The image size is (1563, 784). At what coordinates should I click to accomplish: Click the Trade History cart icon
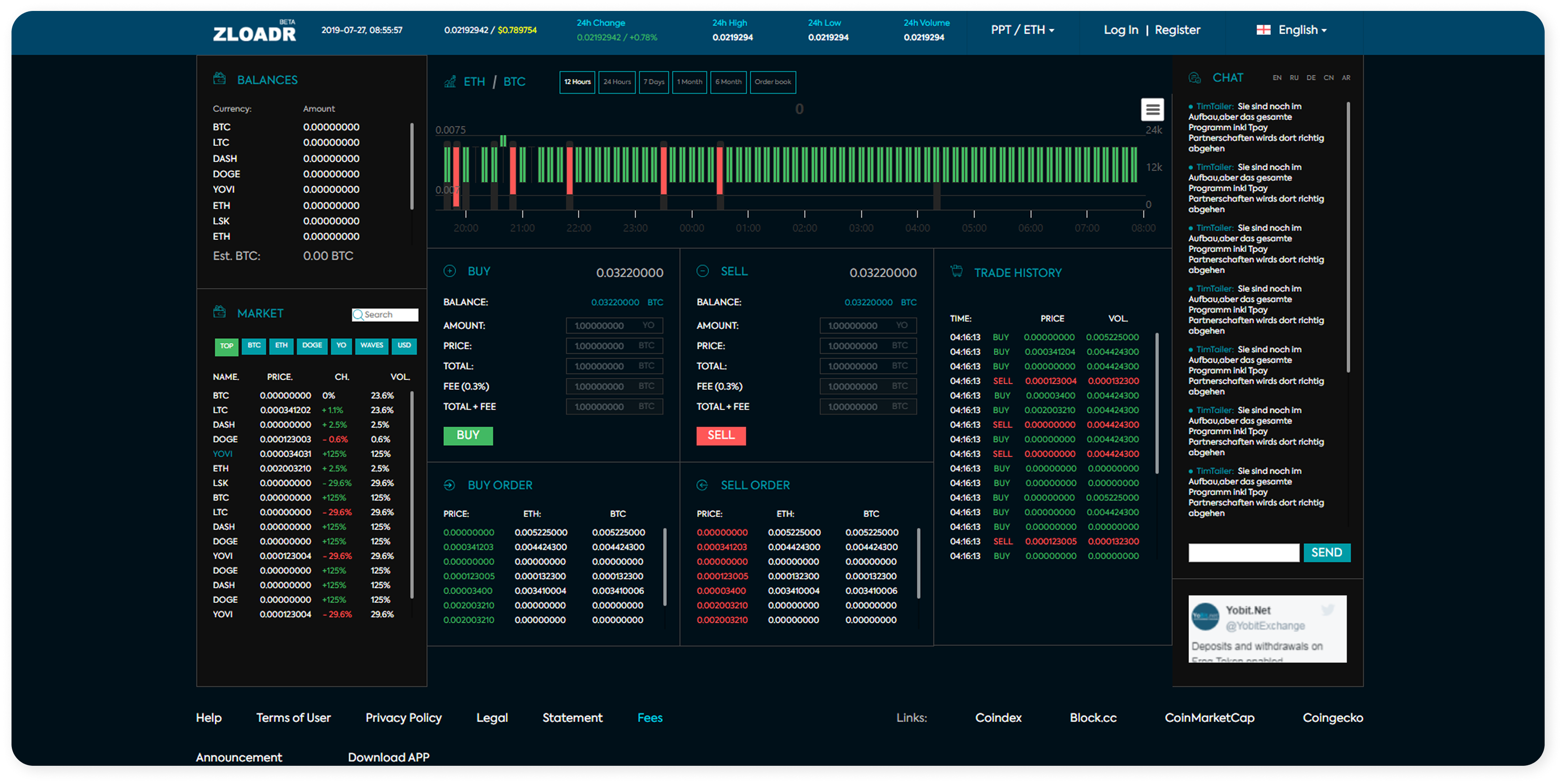[x=956, y=271]
